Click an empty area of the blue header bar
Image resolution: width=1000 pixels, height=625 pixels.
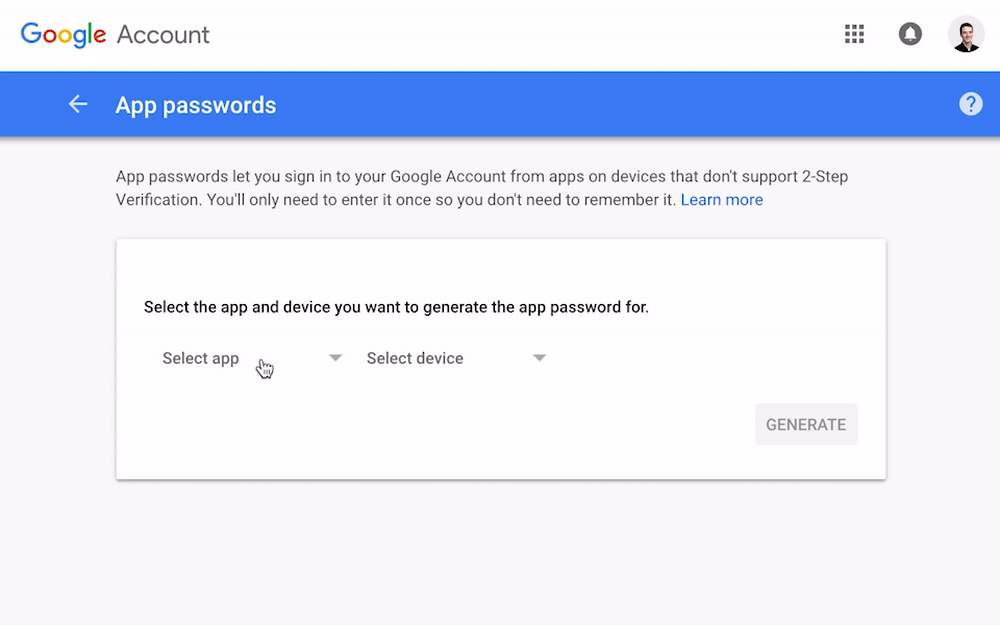600,104
